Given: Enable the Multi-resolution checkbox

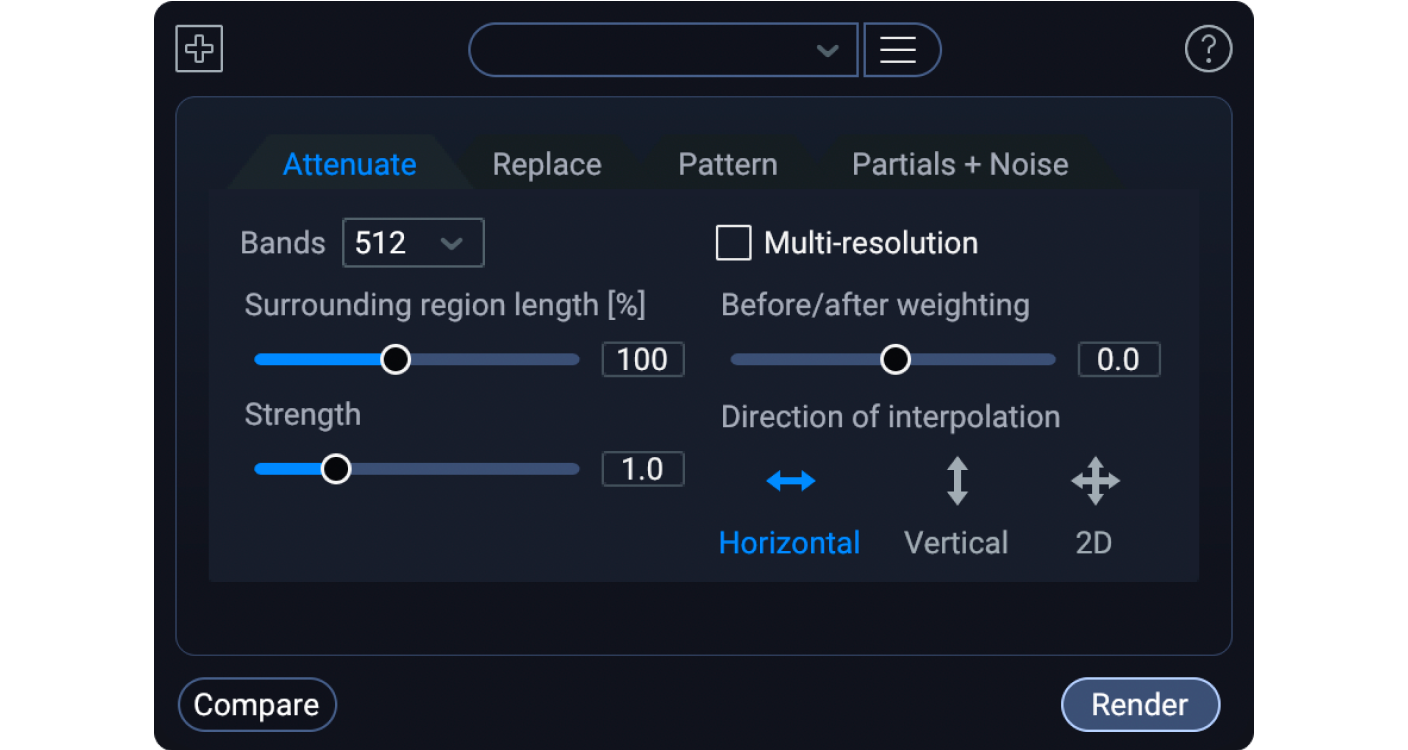Looking at the screenshot, I should pyautogui.click(x=733, y=243).
